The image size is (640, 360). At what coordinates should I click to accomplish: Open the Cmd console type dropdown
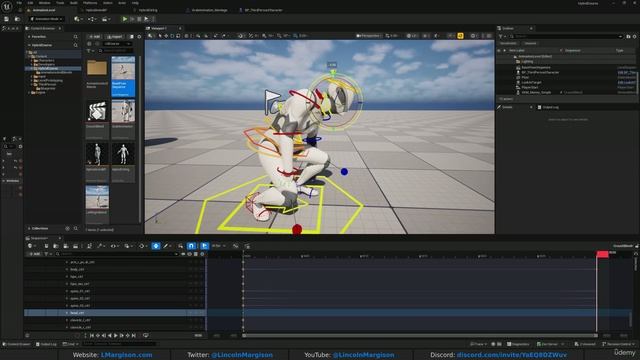[69, 344]
